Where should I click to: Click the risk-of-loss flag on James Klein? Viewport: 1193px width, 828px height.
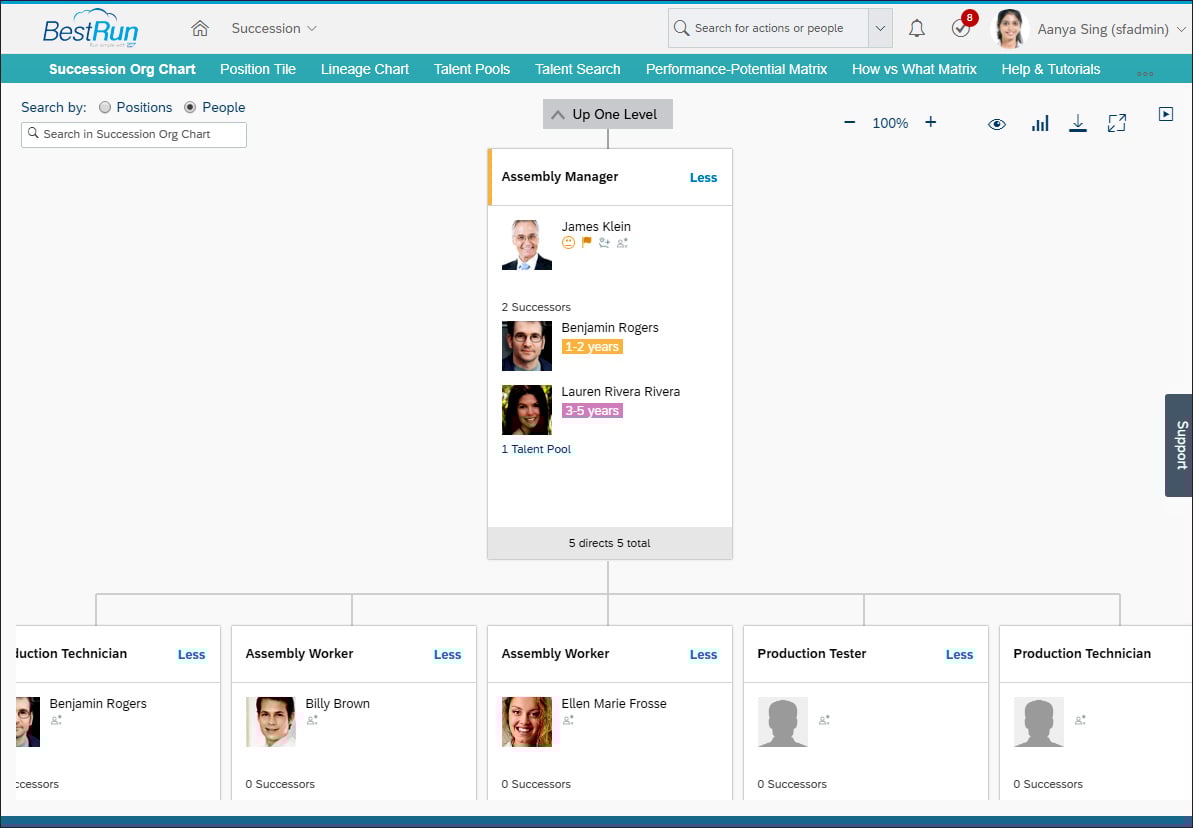pos(587,242)
